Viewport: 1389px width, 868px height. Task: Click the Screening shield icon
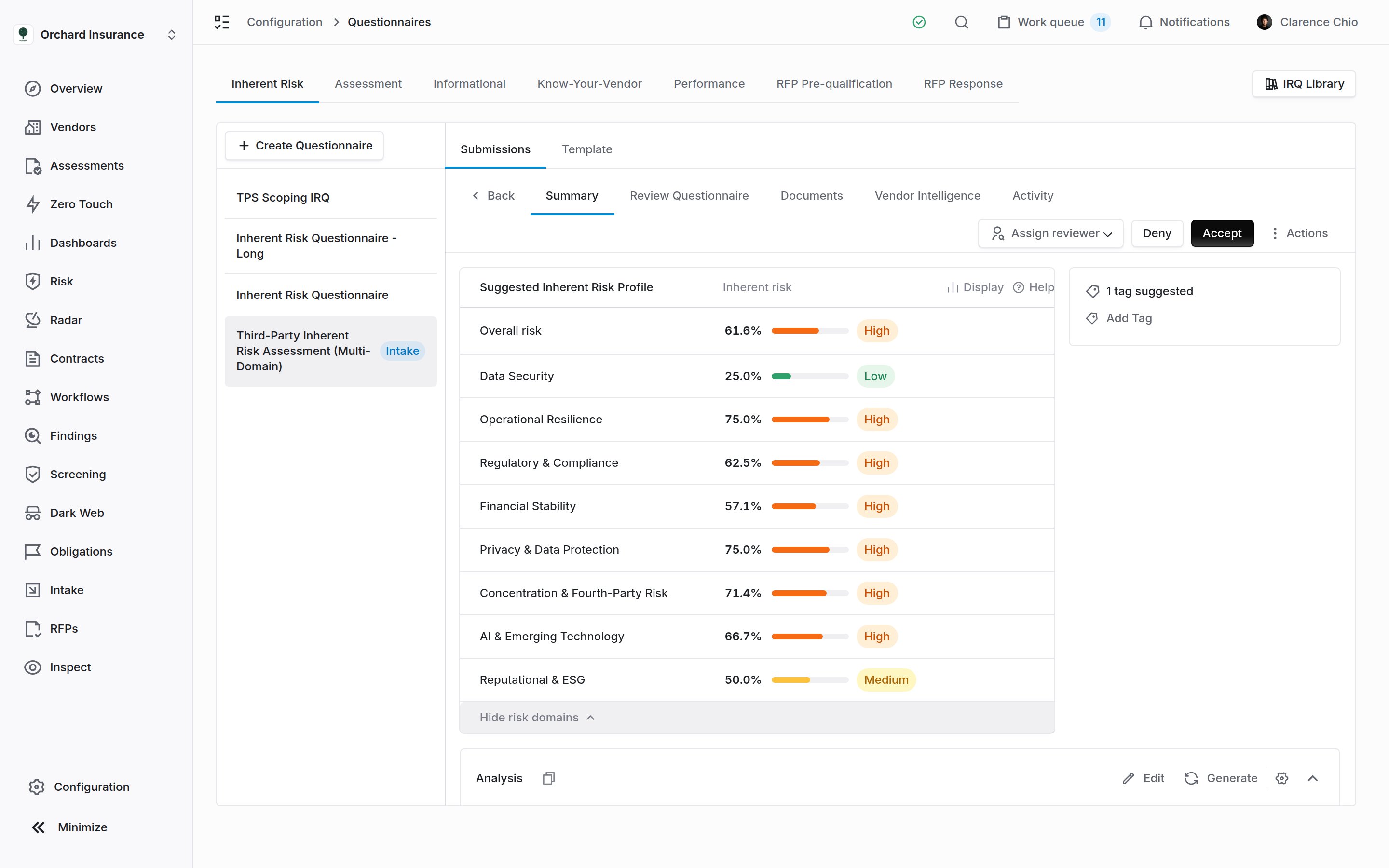pos(33,474)
